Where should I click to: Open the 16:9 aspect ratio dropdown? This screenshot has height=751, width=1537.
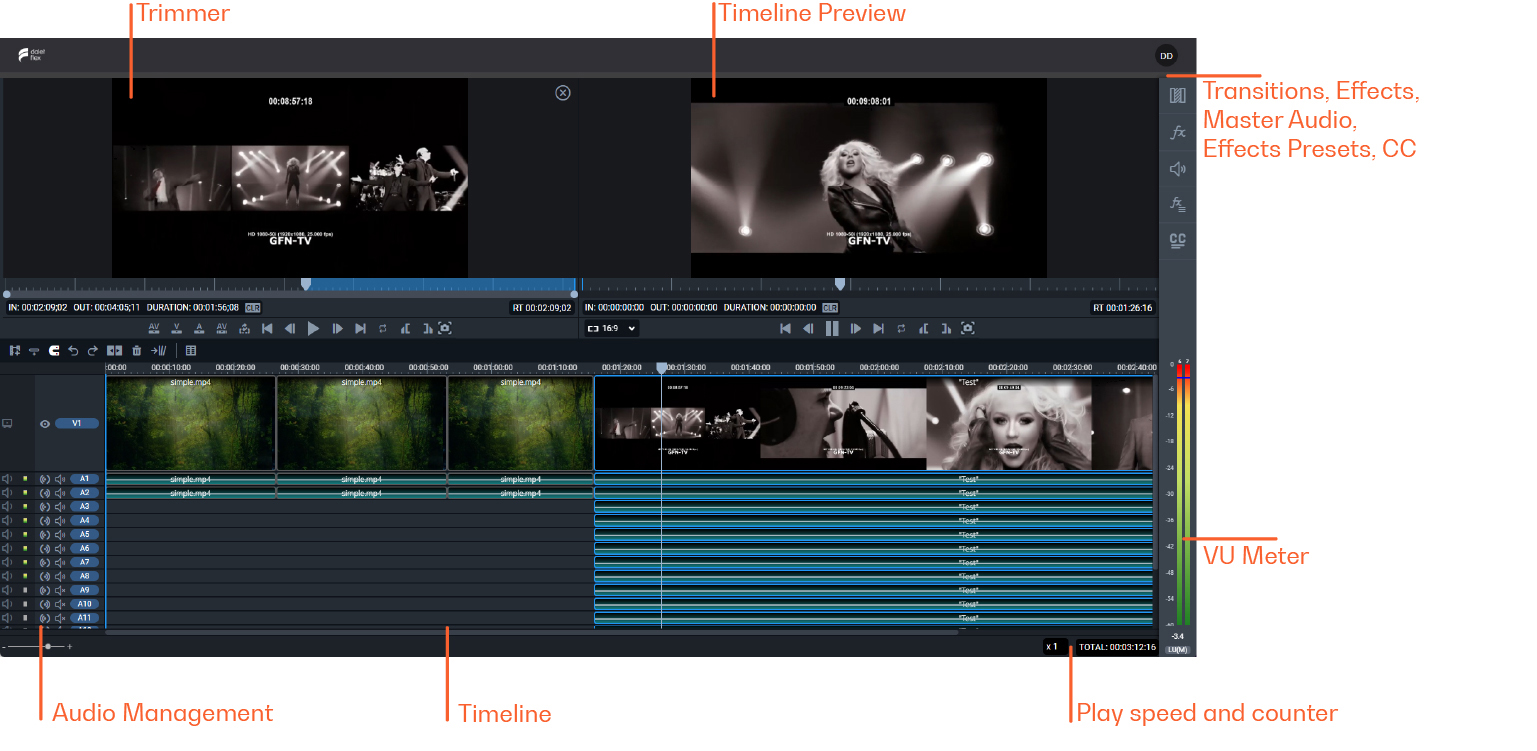point(611,328)
